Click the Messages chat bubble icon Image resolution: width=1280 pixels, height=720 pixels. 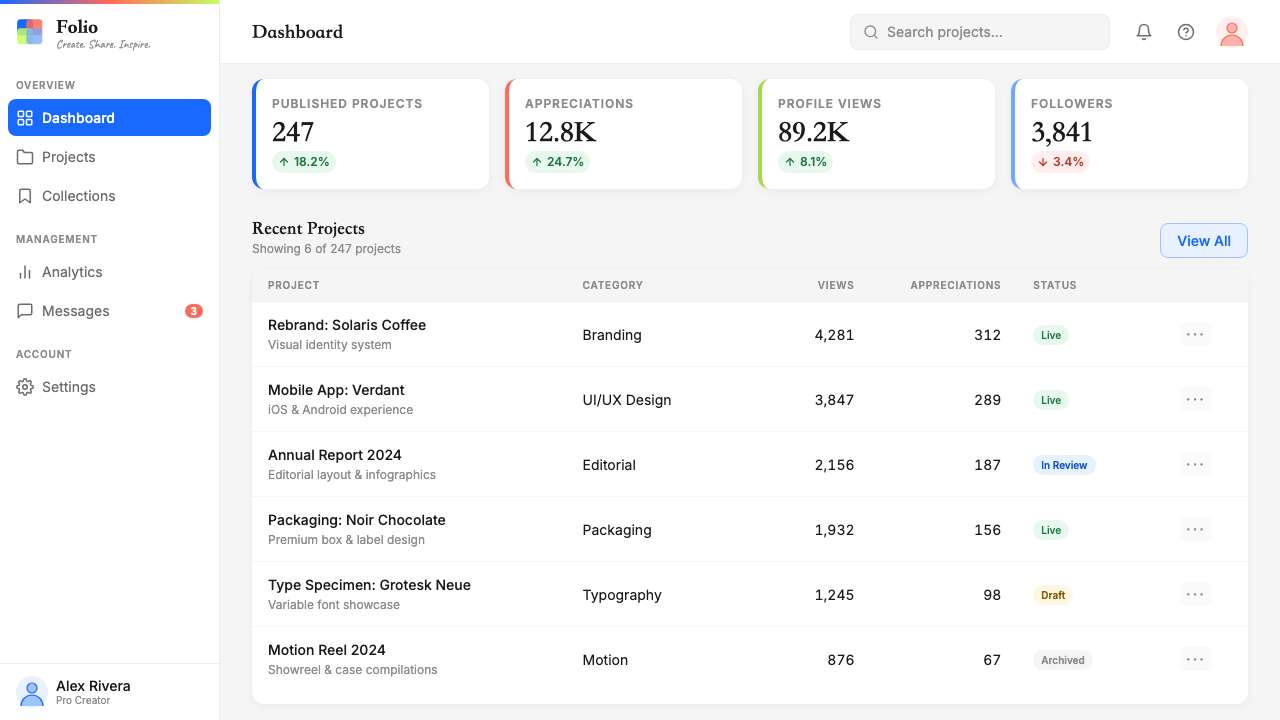[25, 311]
